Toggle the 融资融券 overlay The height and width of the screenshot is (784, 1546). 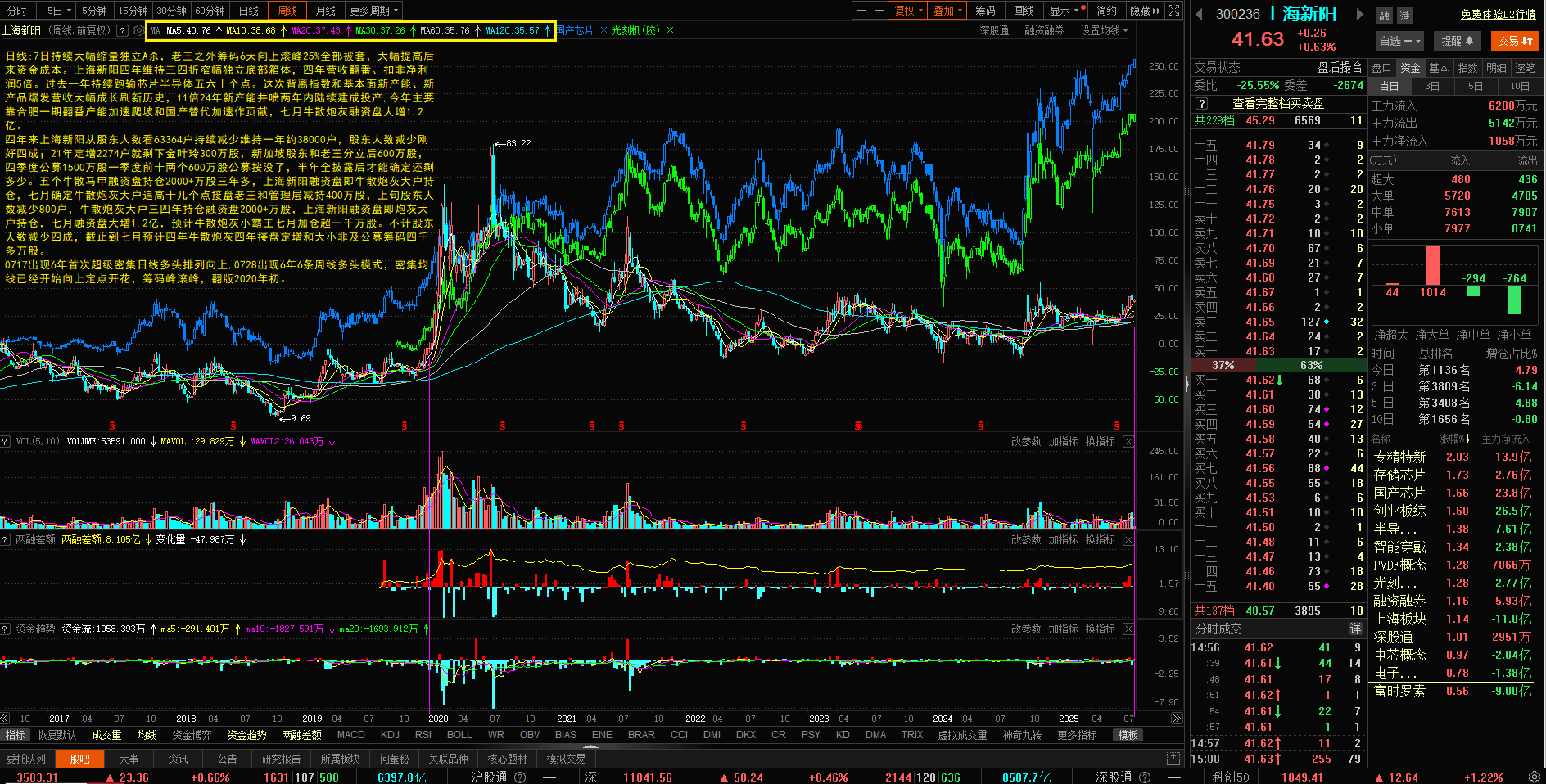click(x=1044, y=30)
